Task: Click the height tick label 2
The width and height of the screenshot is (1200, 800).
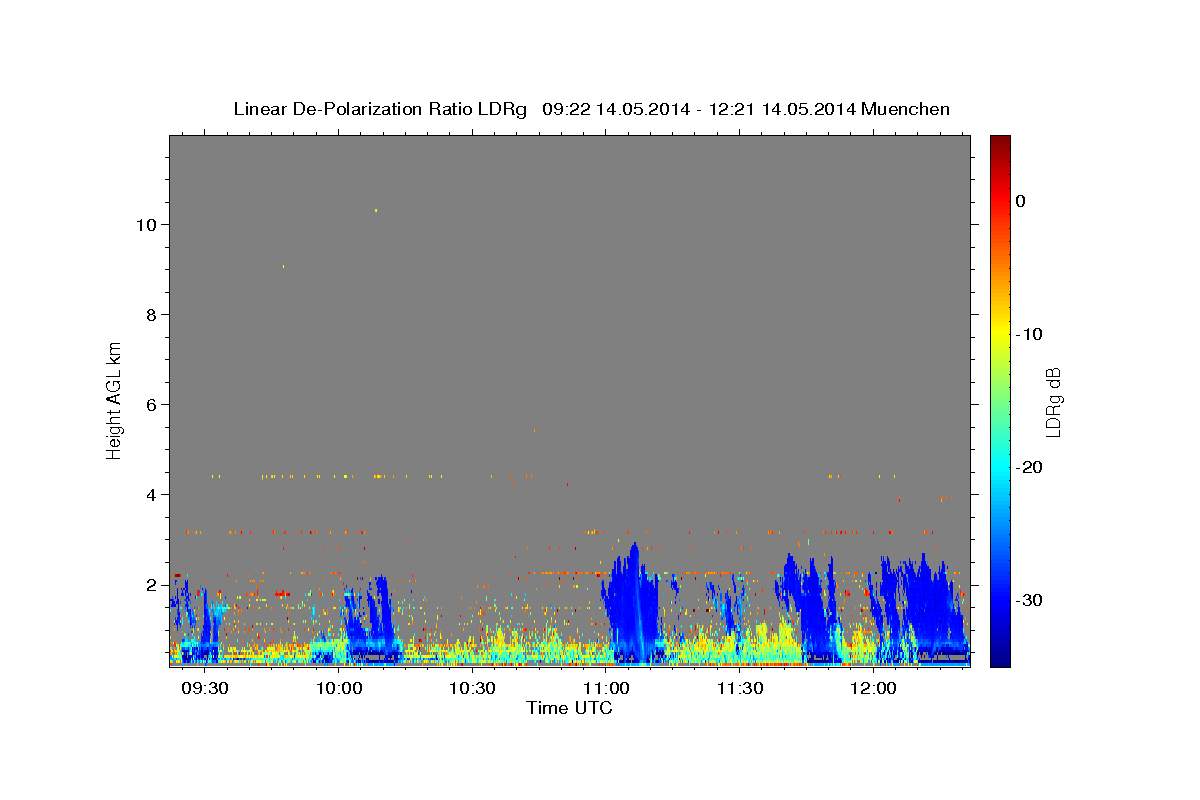Action: click(x=151, y=584)
